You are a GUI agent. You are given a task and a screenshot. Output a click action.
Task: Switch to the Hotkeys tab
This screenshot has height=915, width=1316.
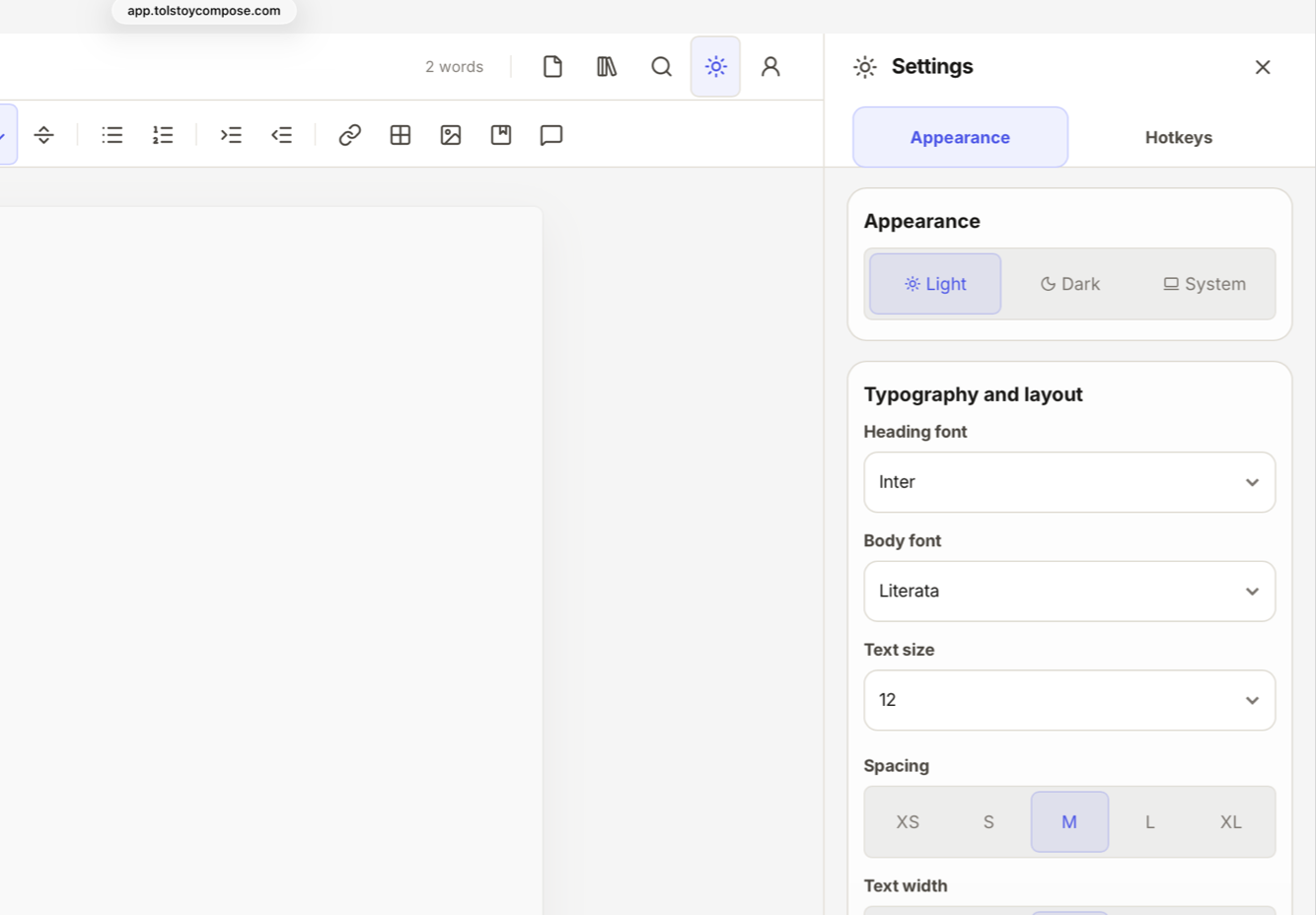coord(1178,137)
